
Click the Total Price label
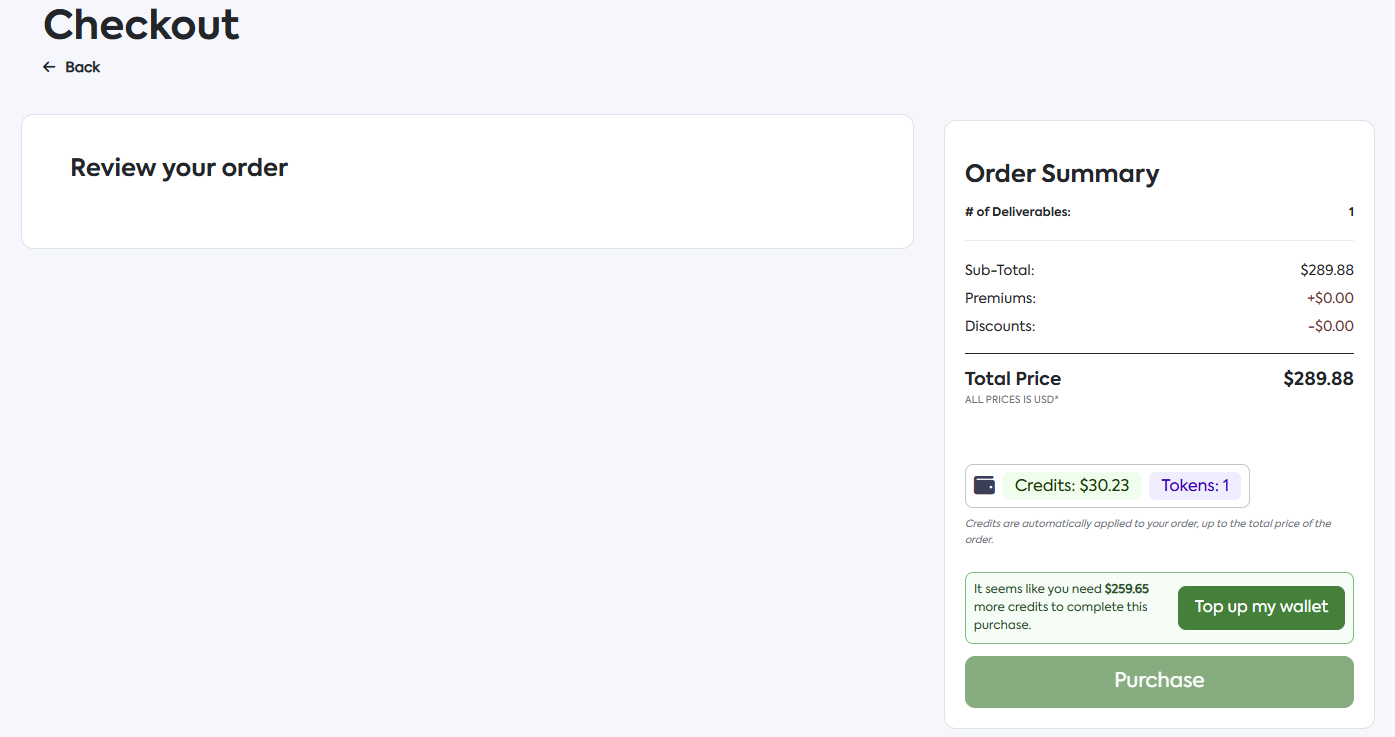click(x=1012, y=379)
